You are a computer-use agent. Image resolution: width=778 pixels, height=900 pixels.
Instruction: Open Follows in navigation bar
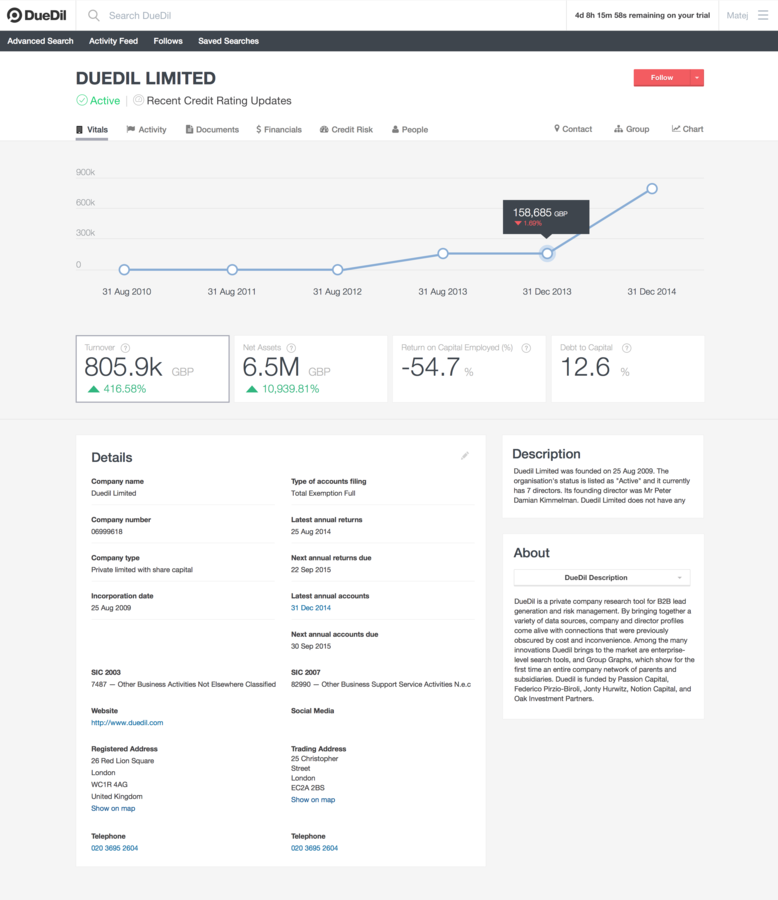pos(168,41)
